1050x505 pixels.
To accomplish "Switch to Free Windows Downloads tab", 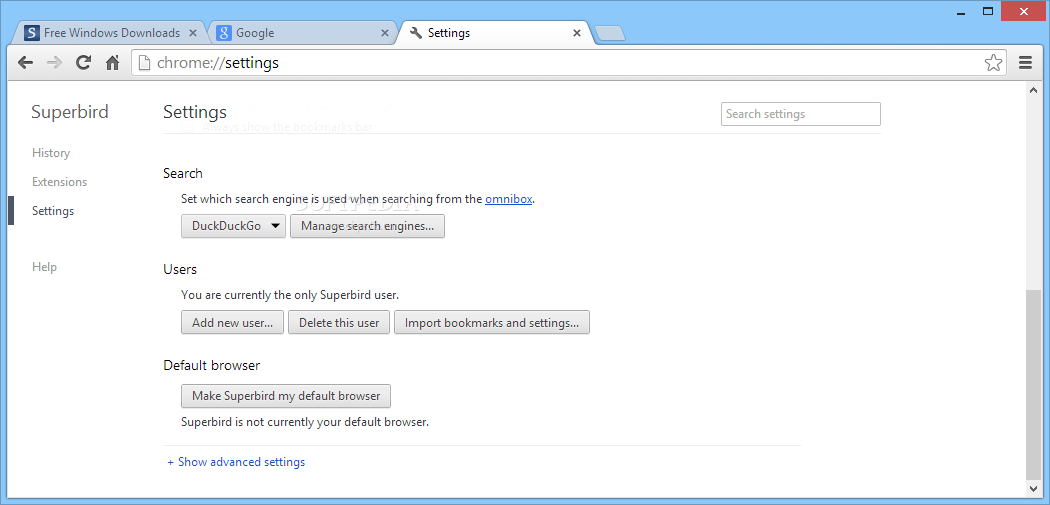I will pos(111,32).
